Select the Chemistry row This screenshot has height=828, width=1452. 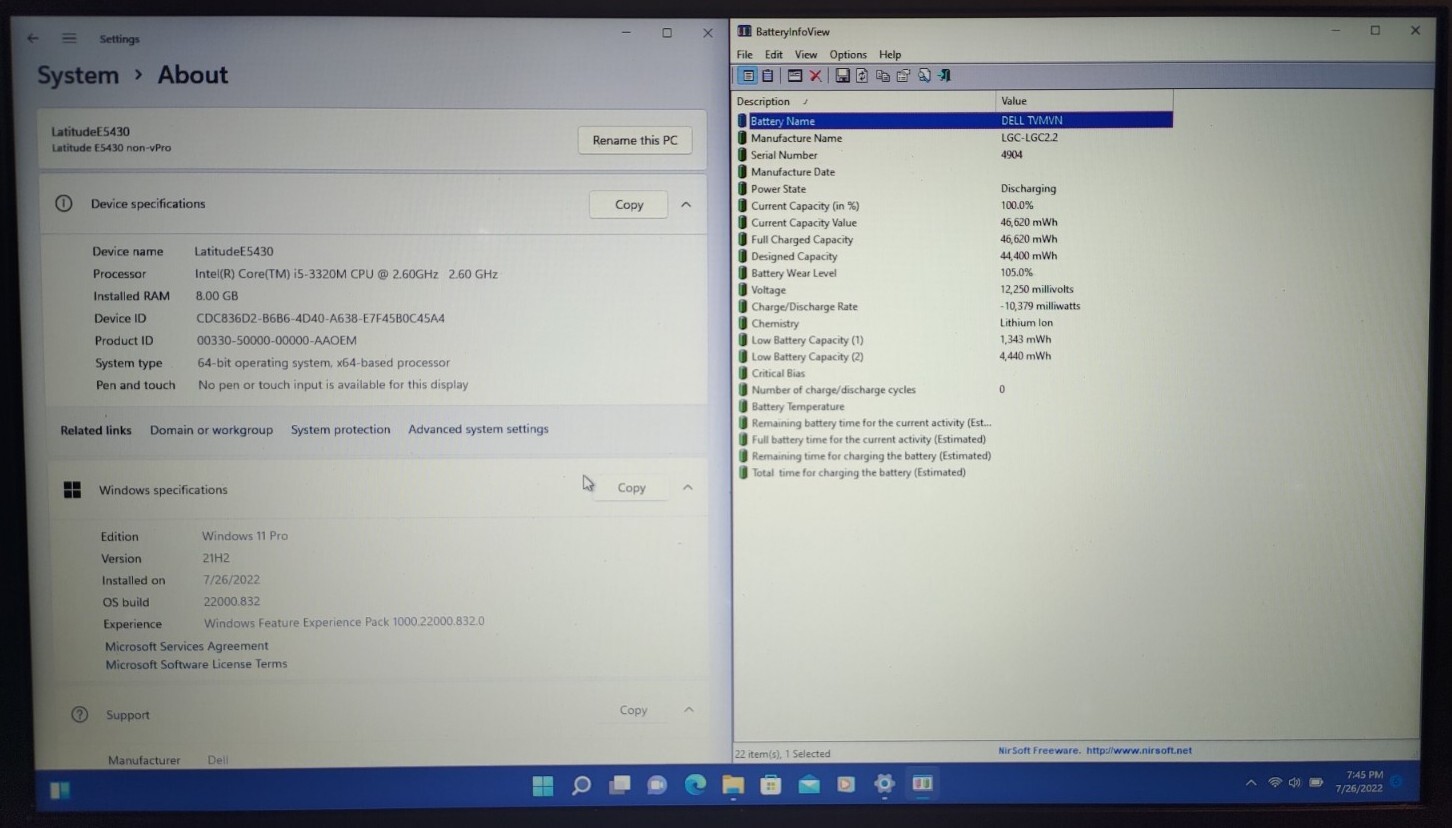[x=954, y=323]
